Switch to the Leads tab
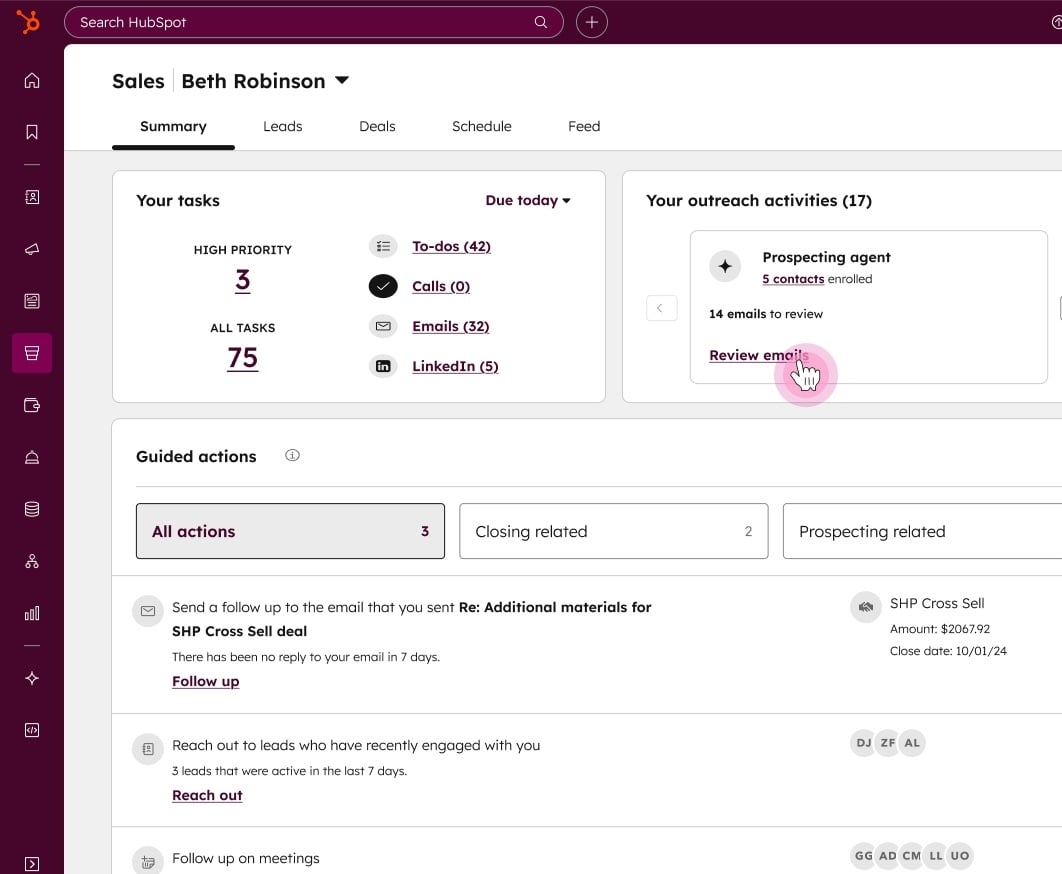 282,126
